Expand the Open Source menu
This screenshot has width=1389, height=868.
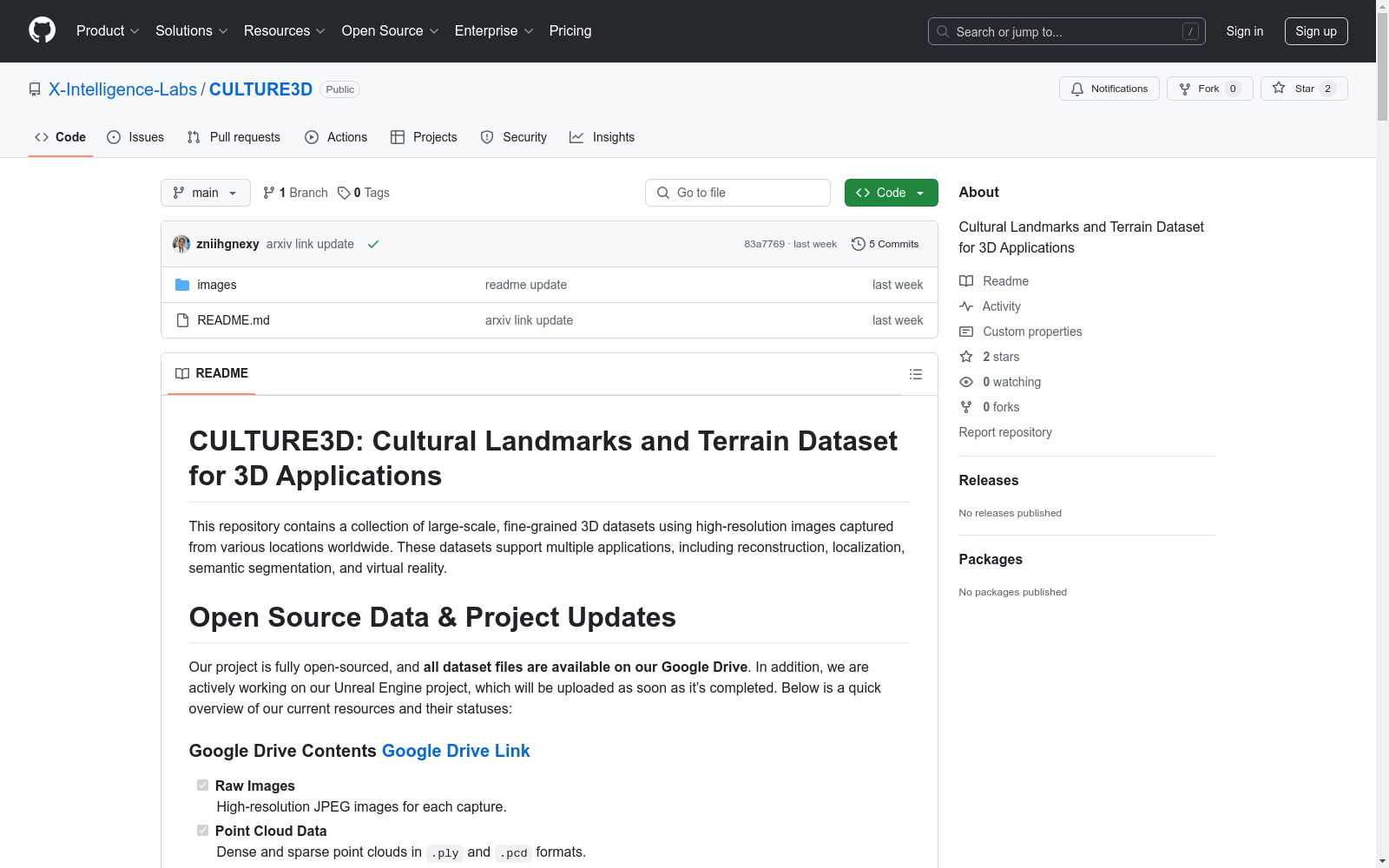[x=391, y=31]
